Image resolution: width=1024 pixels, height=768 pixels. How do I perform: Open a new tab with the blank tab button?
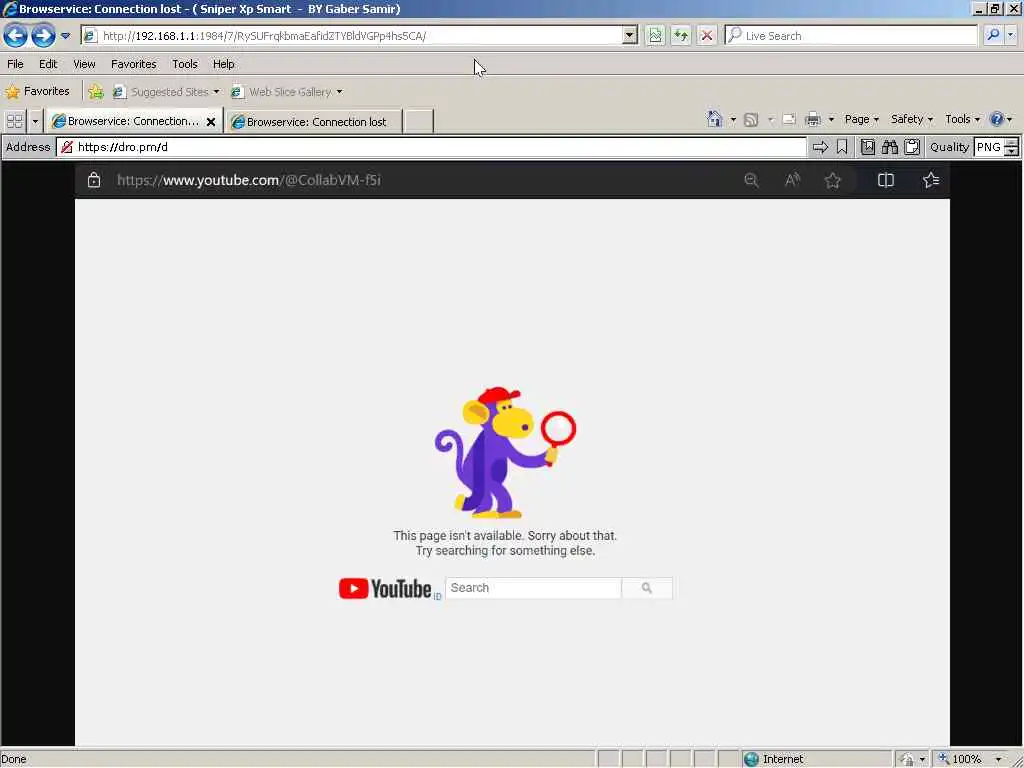[419, 121]
